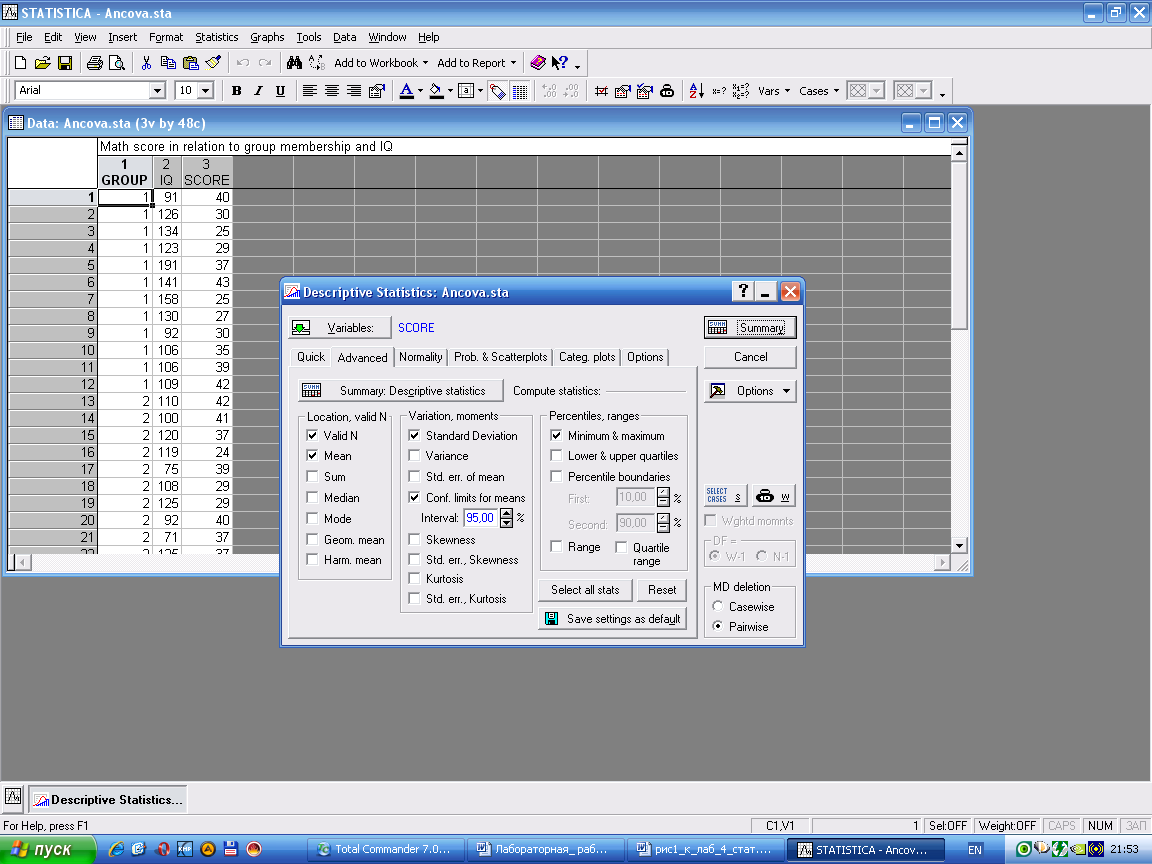Click the Print Preview toolbar icon
This screenshot has height=864, width=1152.
116,63
